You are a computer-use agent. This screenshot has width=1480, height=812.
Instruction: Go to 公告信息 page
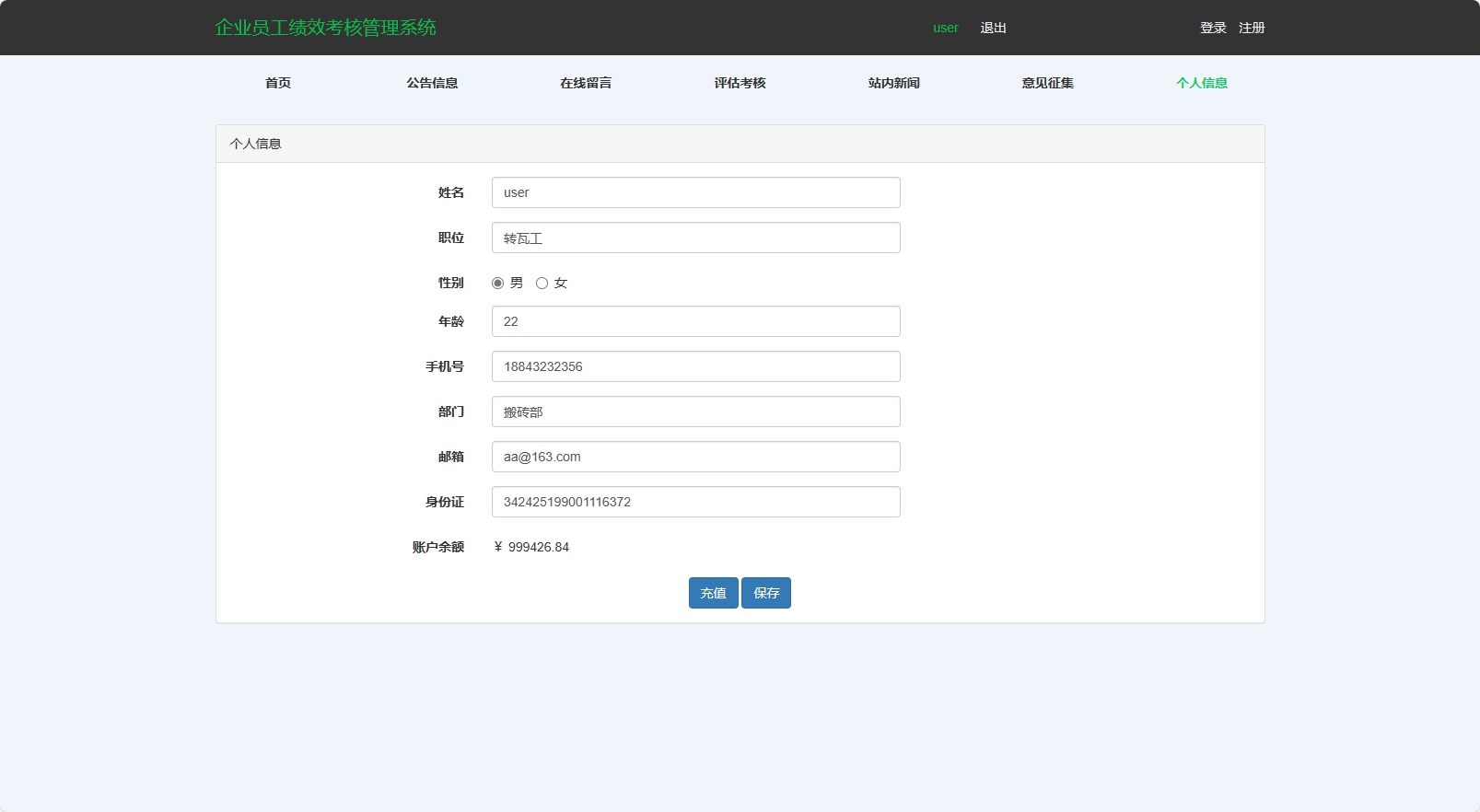432,83
